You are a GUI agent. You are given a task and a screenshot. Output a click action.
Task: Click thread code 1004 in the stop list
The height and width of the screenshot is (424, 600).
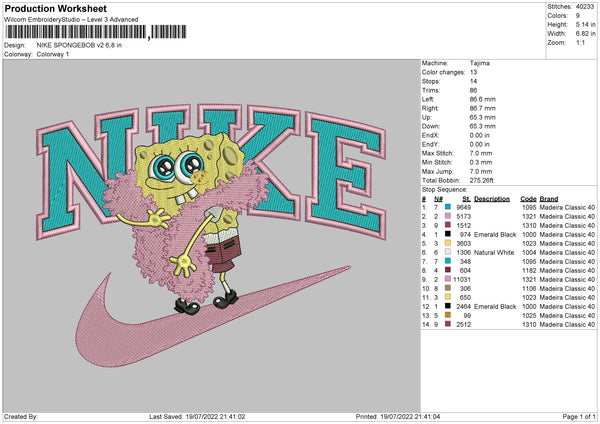tap(529, 253)
